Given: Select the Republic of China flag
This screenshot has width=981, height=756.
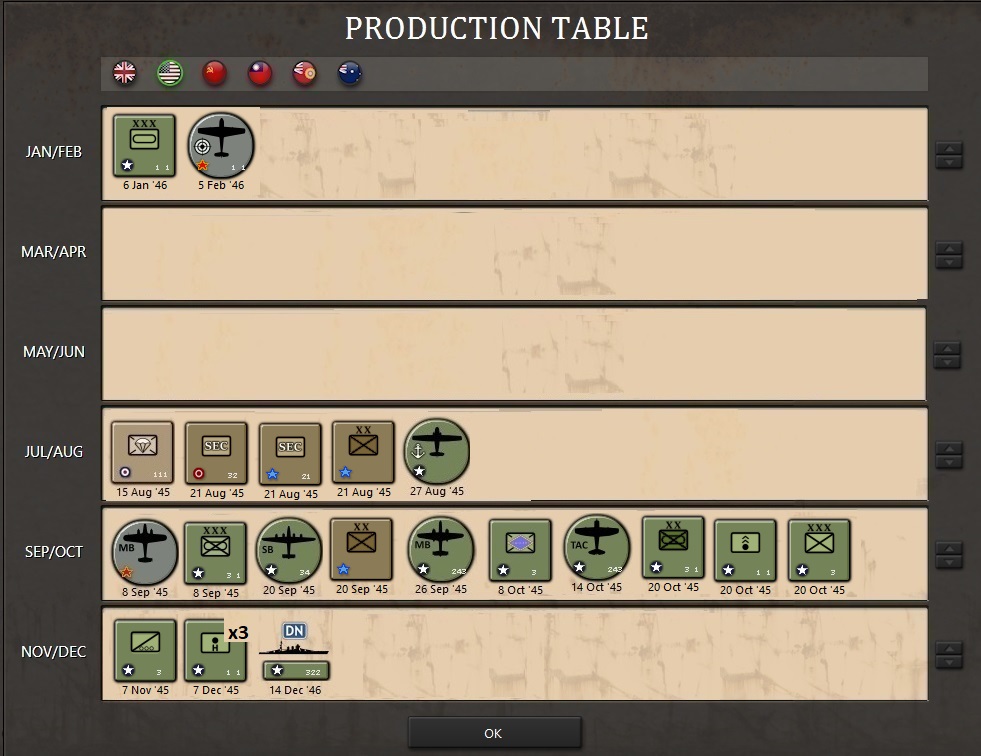Looking at the screenshot, I should [260, 73].
